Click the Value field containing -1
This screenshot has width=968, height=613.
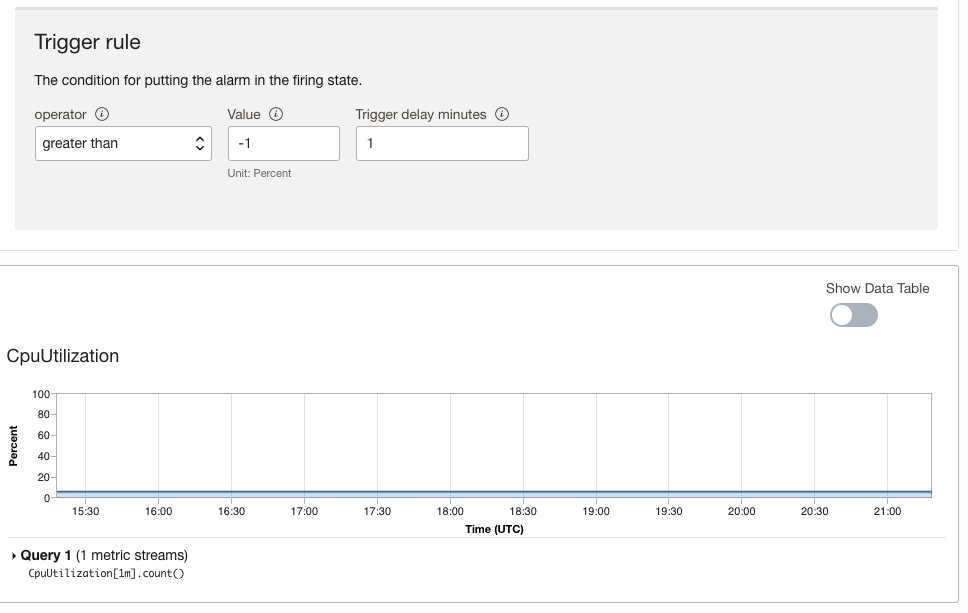pyautogui.click(x=283, y=144)
